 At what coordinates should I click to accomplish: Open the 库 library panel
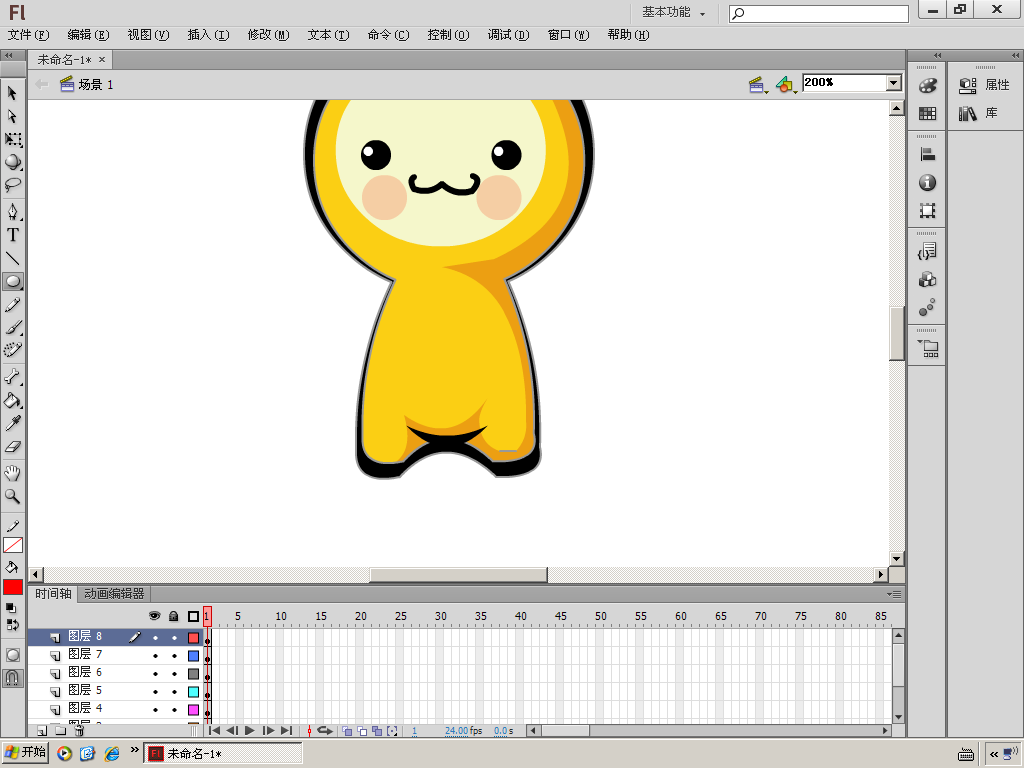click(978, 113)
